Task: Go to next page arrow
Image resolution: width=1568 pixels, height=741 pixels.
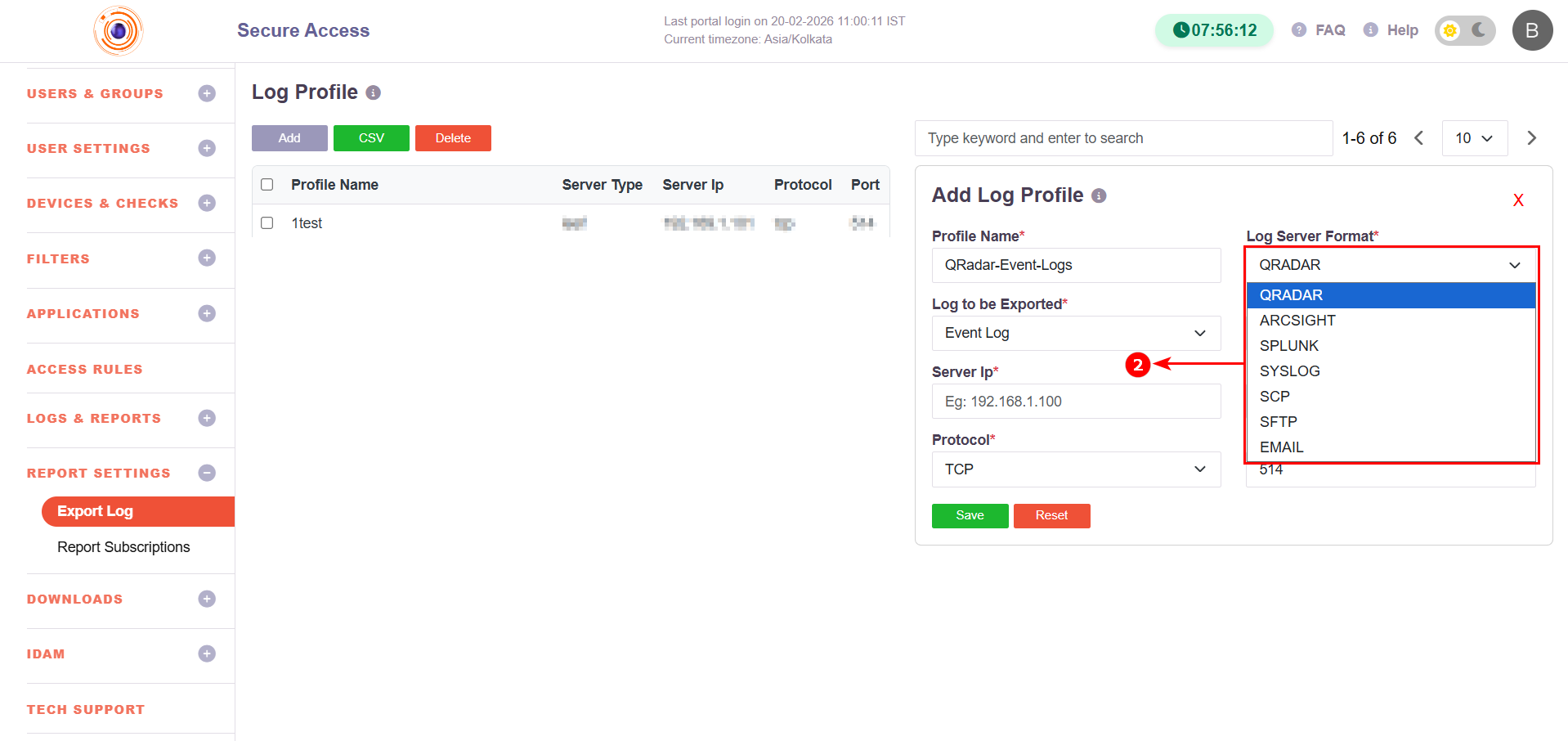Action: click(x=1531, y=138)
